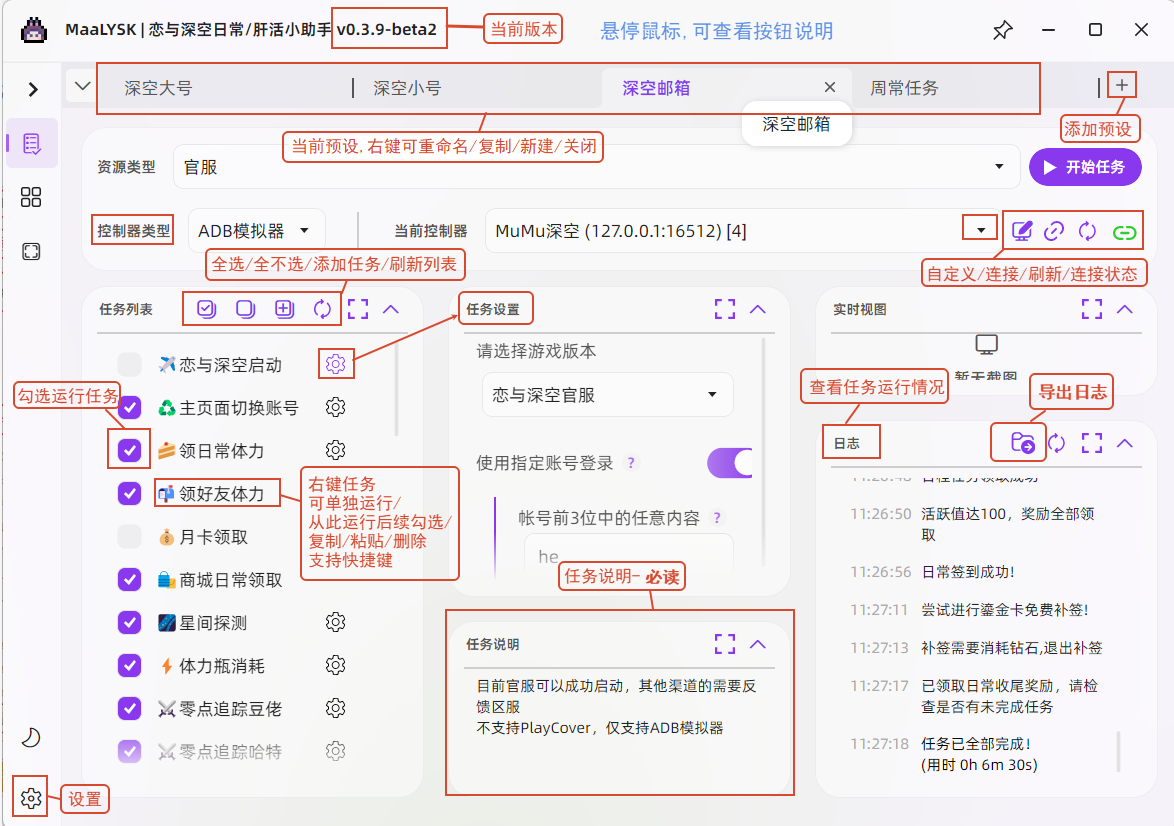This screenshot has width=1174, height=826.
Task: Open gear settings for 领日常体力
Action: point(335,449)
